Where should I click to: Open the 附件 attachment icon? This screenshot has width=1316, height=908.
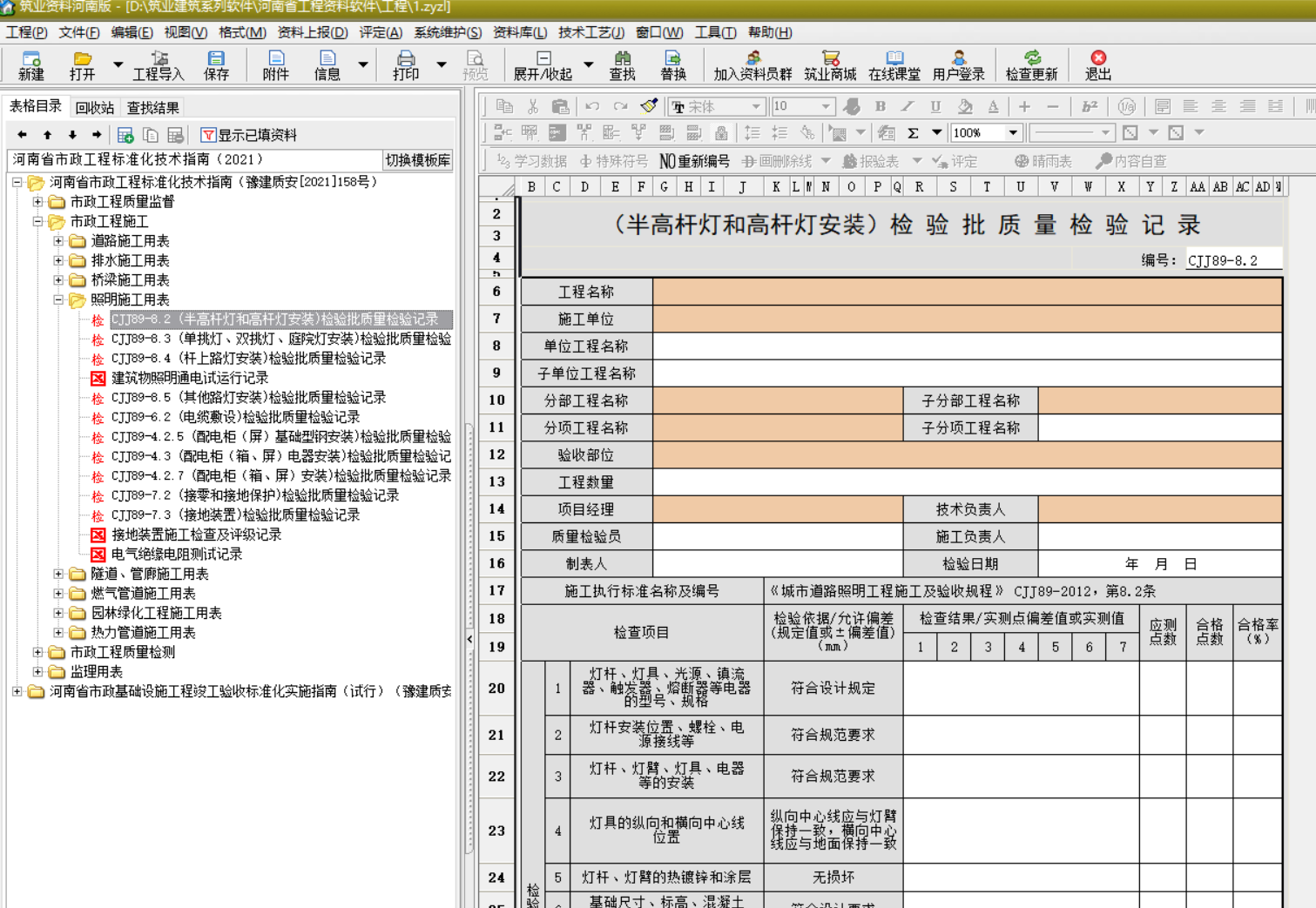[275, 66]
